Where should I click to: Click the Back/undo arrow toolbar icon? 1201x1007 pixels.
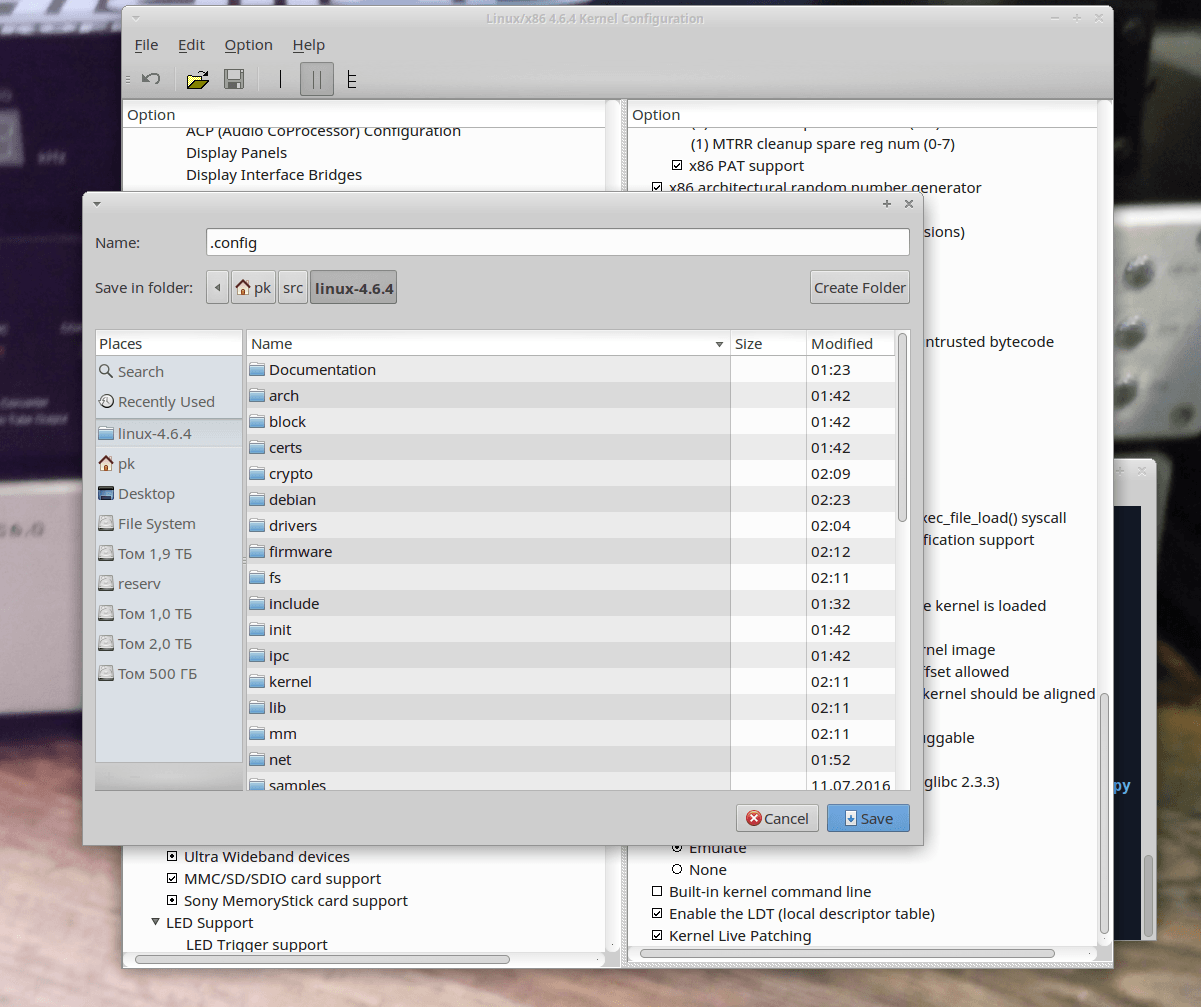click(151, 79)
